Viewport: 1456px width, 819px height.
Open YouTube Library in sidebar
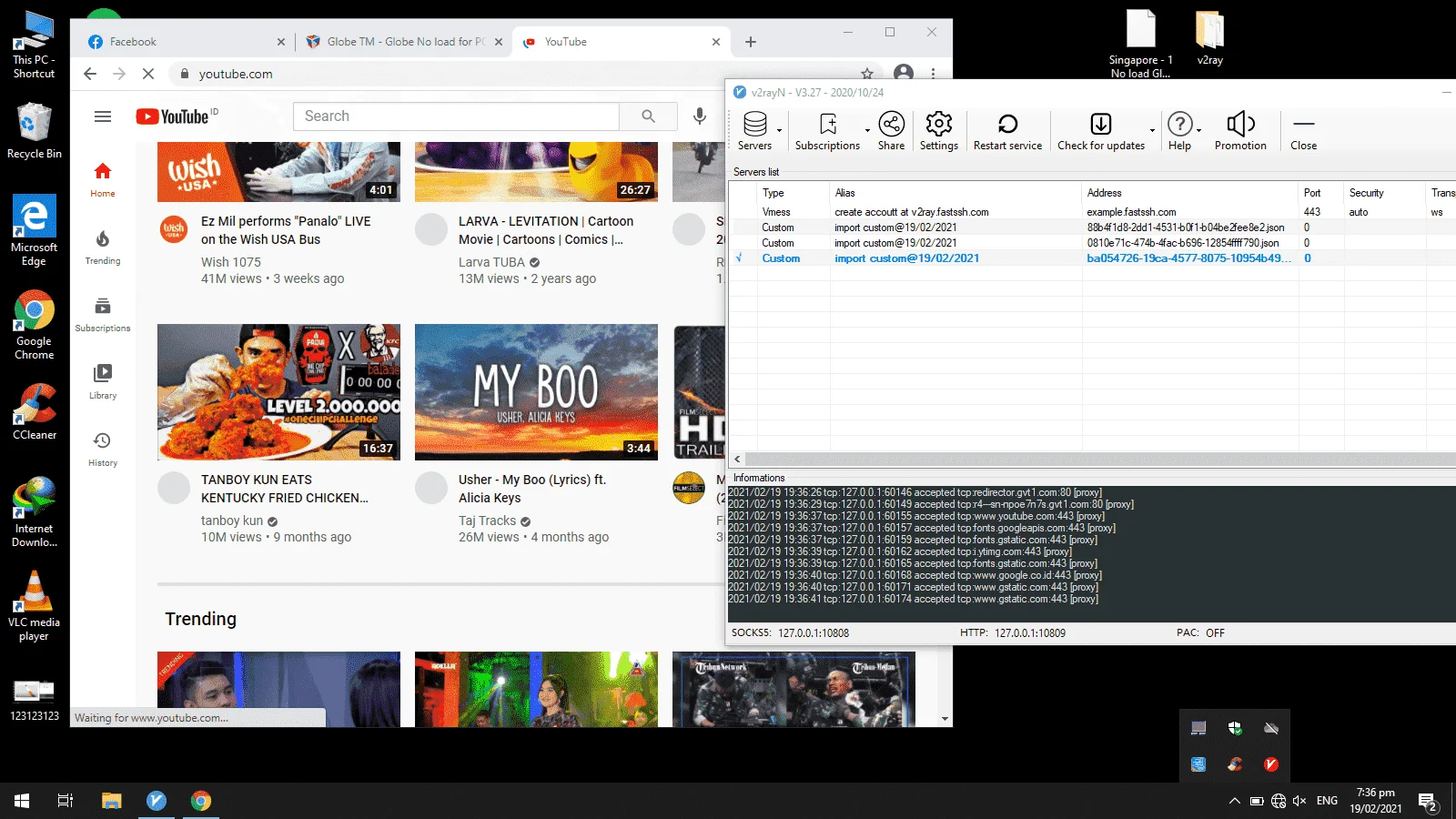click(x=103, y=381)
